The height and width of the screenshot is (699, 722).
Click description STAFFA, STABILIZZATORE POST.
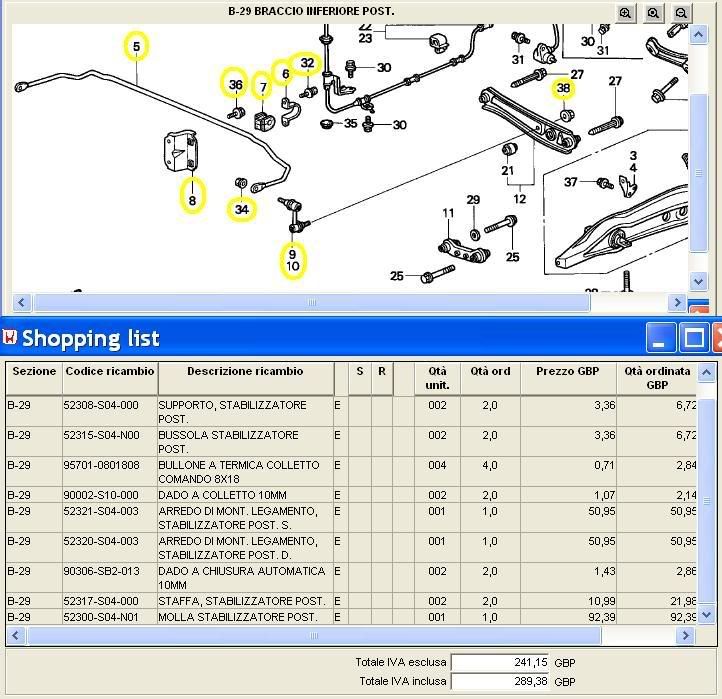click(242, 601)
